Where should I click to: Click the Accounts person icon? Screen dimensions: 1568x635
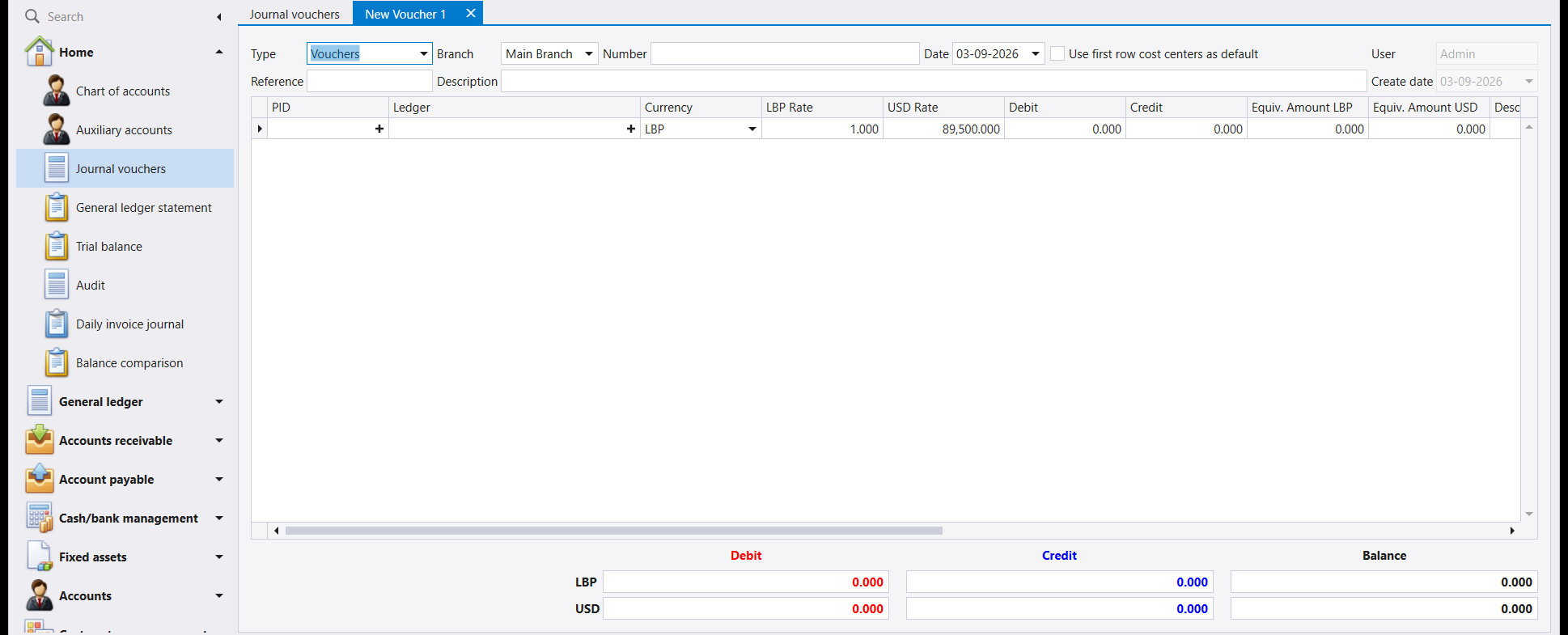(x=39, y=595)
